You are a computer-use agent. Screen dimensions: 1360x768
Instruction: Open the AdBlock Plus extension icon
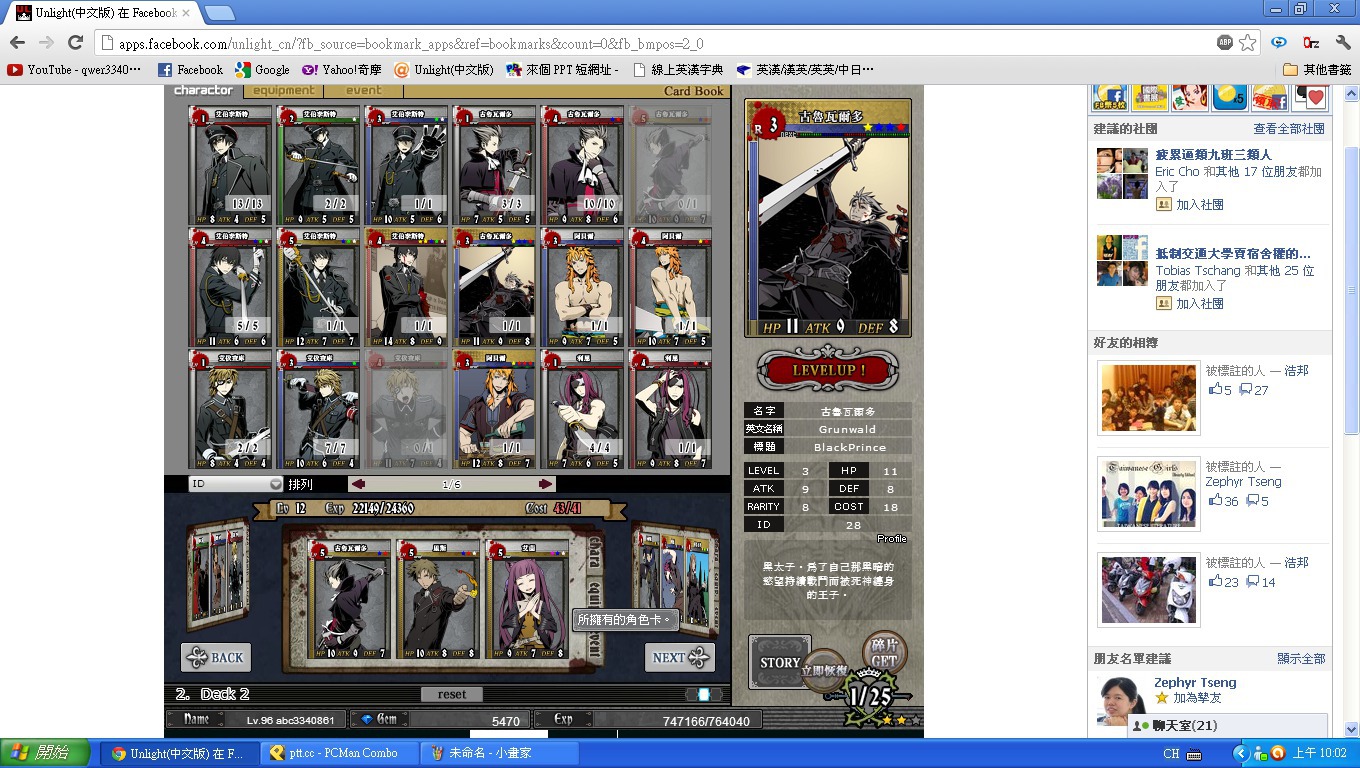tap(1225, 43)
